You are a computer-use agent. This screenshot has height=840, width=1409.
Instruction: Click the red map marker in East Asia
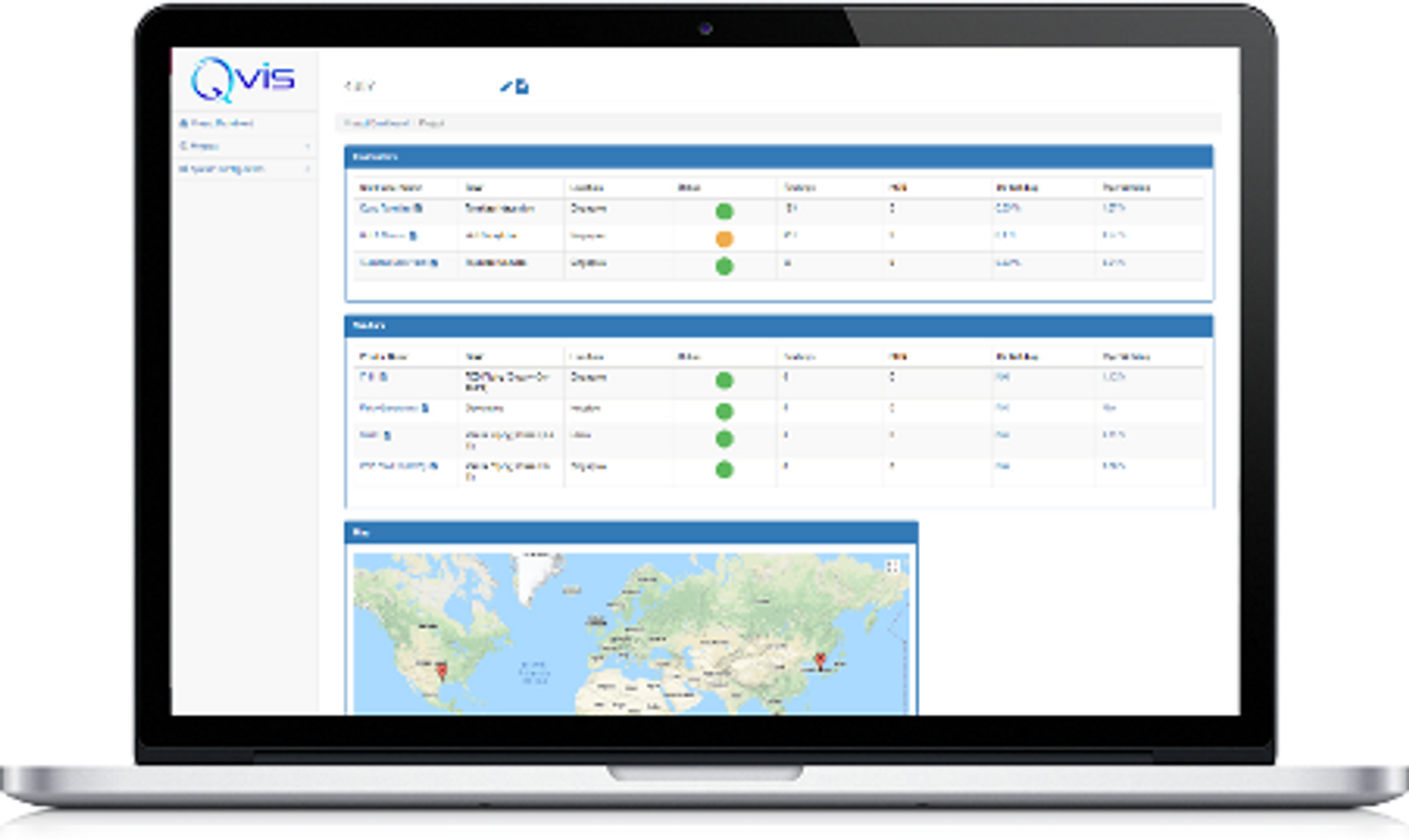[x=820, y=660]
